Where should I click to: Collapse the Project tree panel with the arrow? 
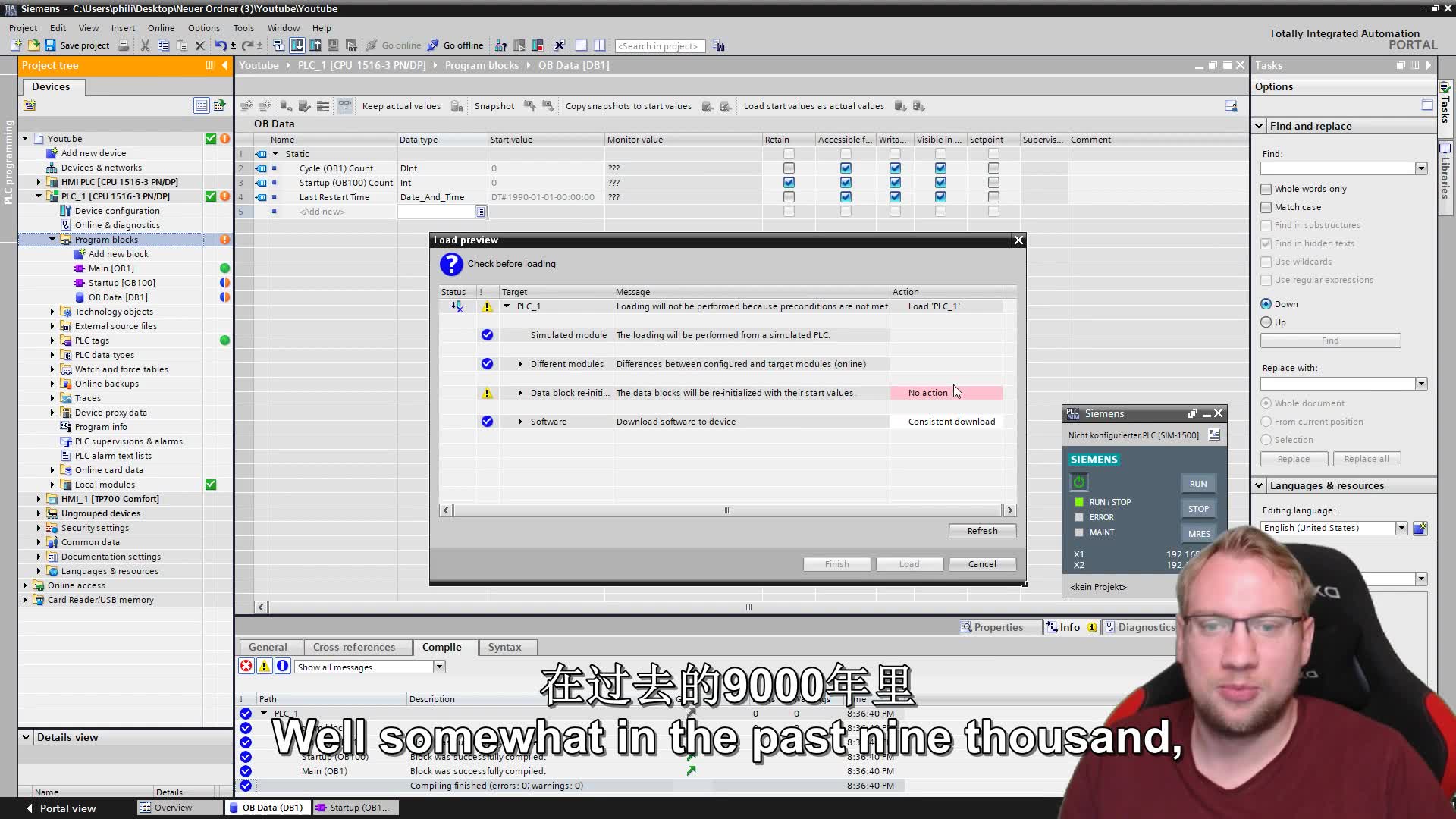tap(224, 65)
